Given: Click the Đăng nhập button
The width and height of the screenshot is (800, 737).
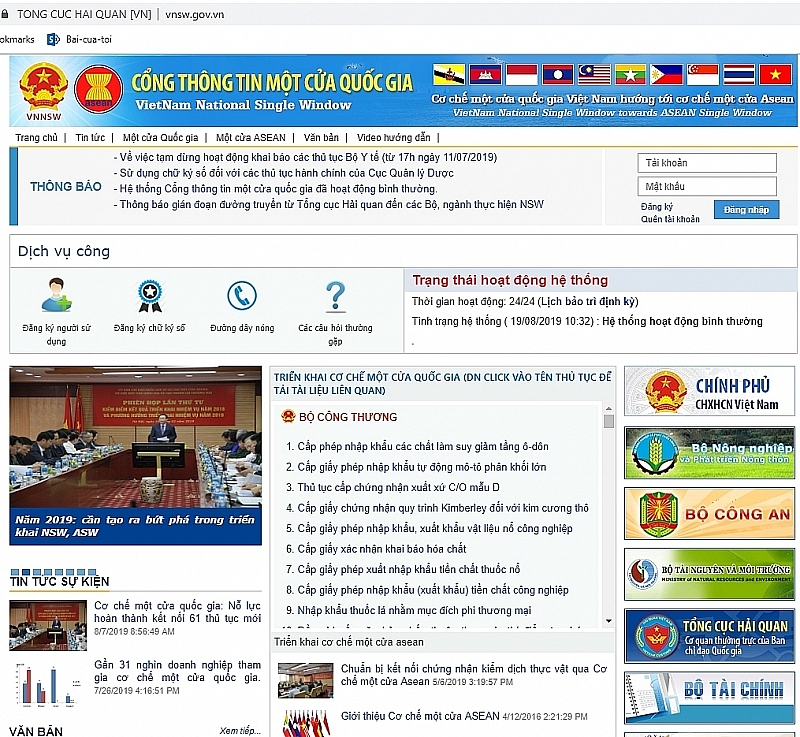Looking at the screenshot, I should click(x=746, y=210).
